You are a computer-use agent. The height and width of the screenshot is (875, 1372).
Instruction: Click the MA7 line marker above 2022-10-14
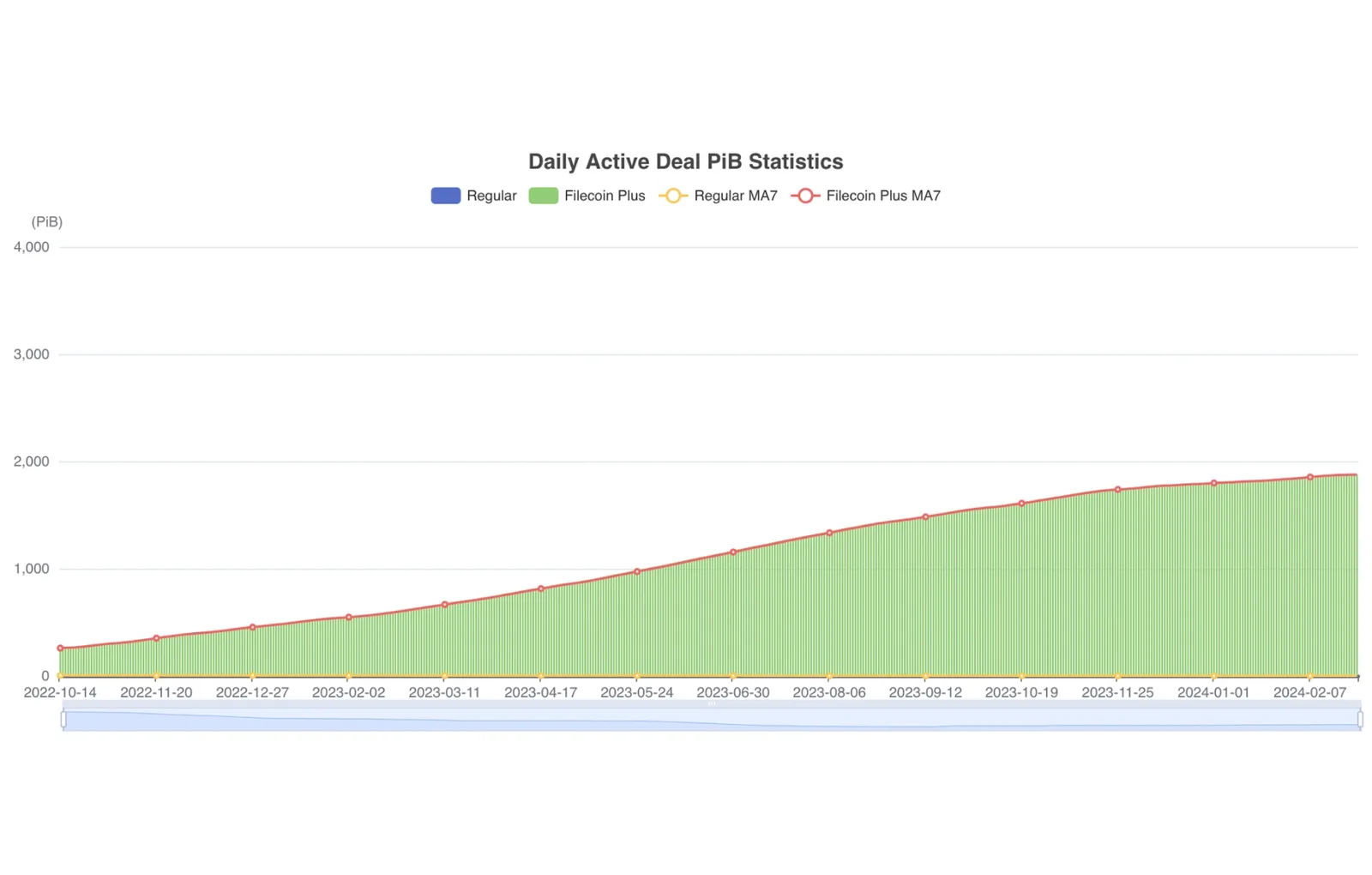click(60, 649)
